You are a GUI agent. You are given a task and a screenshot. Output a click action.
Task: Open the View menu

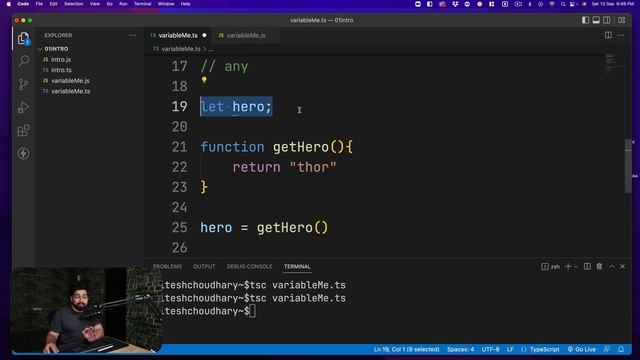(x=95, y=4)
